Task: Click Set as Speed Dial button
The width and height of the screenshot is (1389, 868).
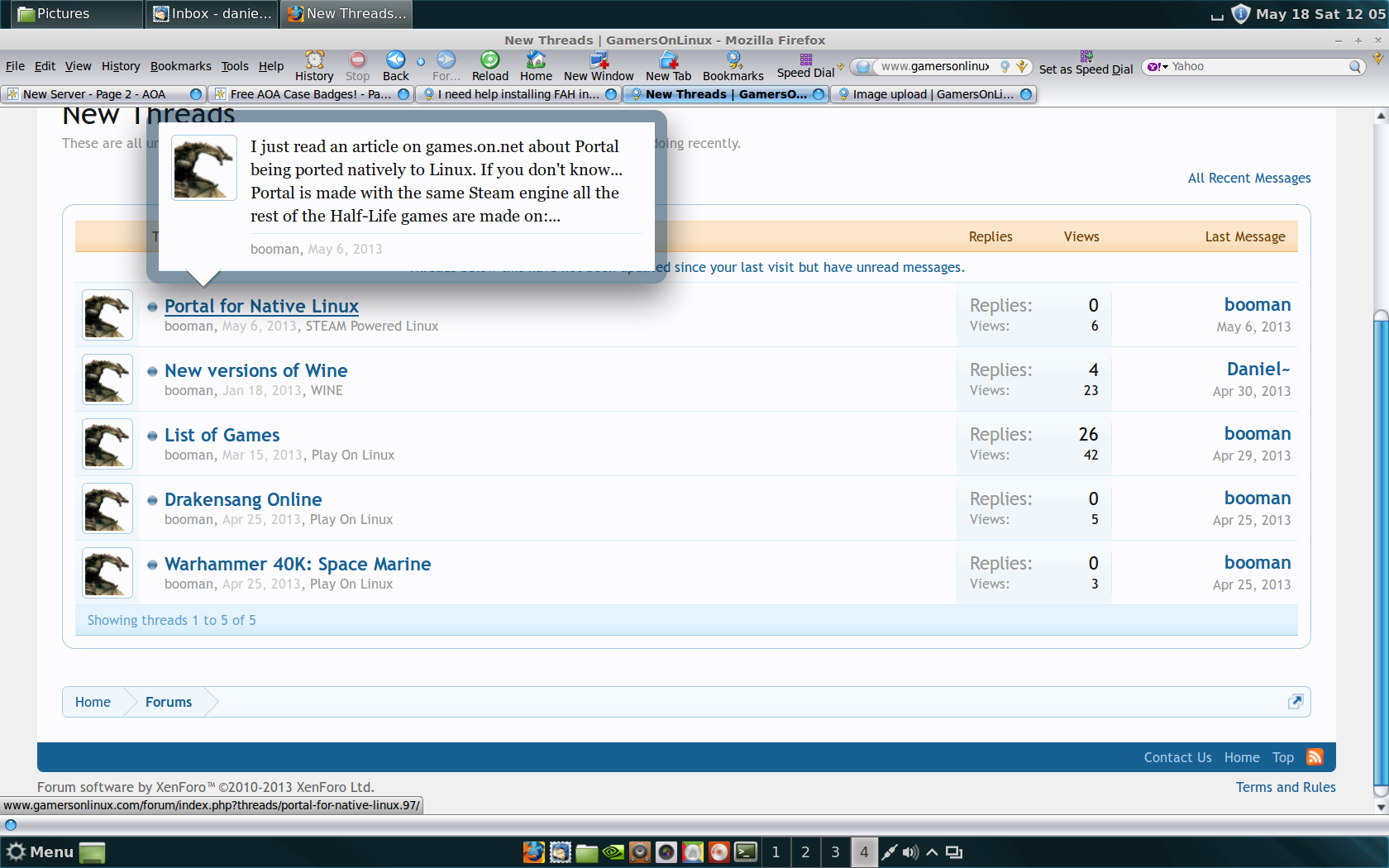Action: [x=1086, y=63]
